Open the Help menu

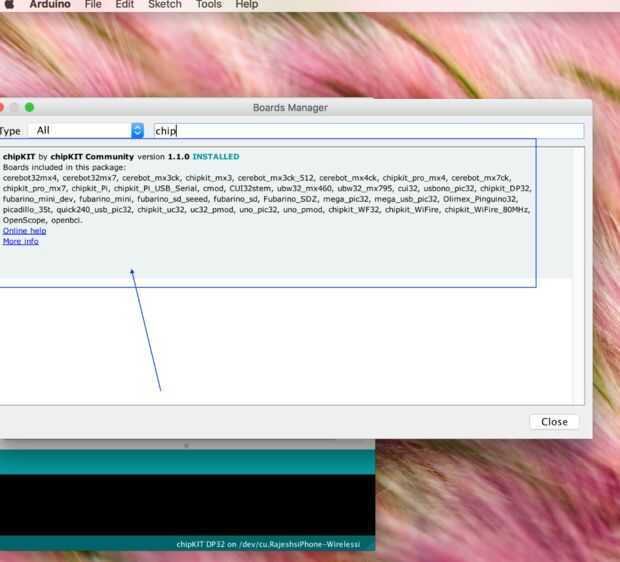coord(247,4)
